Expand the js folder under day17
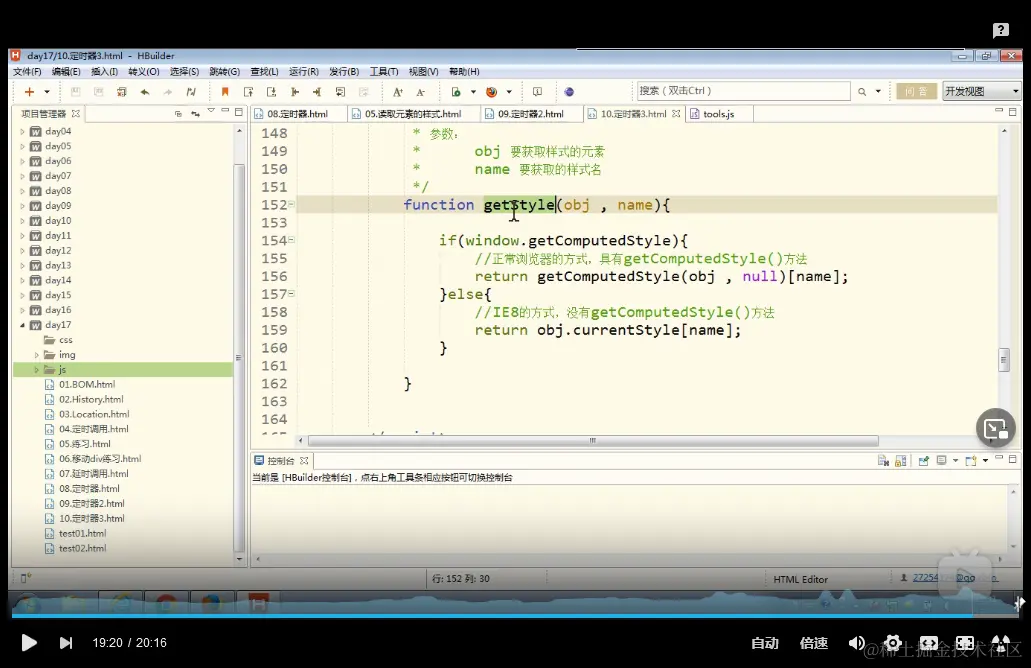Viewport: 1031px width, 668px height. tap(37, 370)
